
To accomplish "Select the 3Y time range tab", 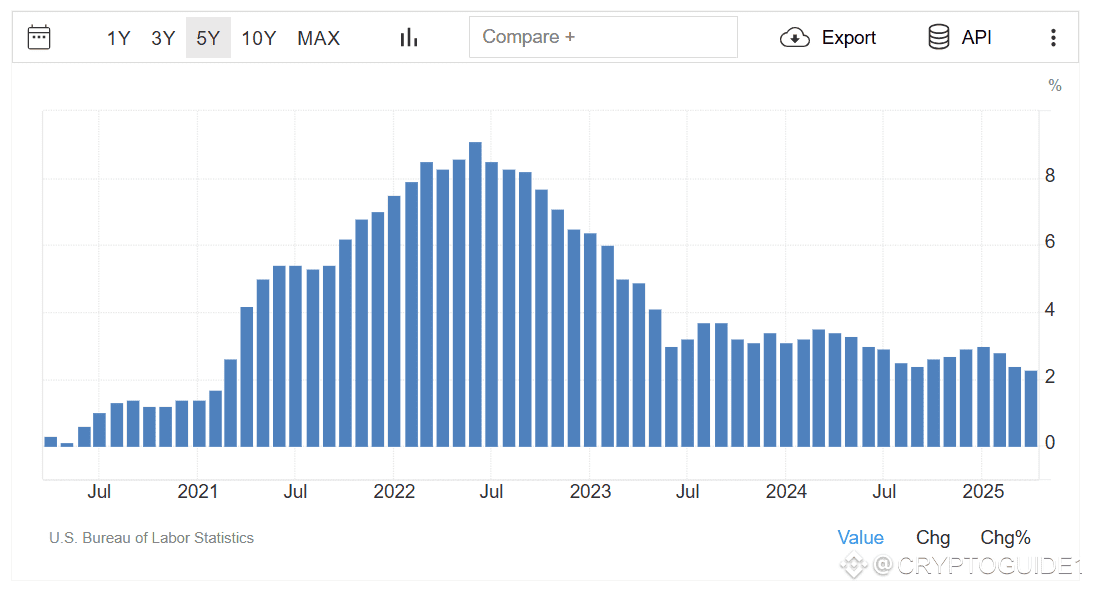I will (163, 37).
